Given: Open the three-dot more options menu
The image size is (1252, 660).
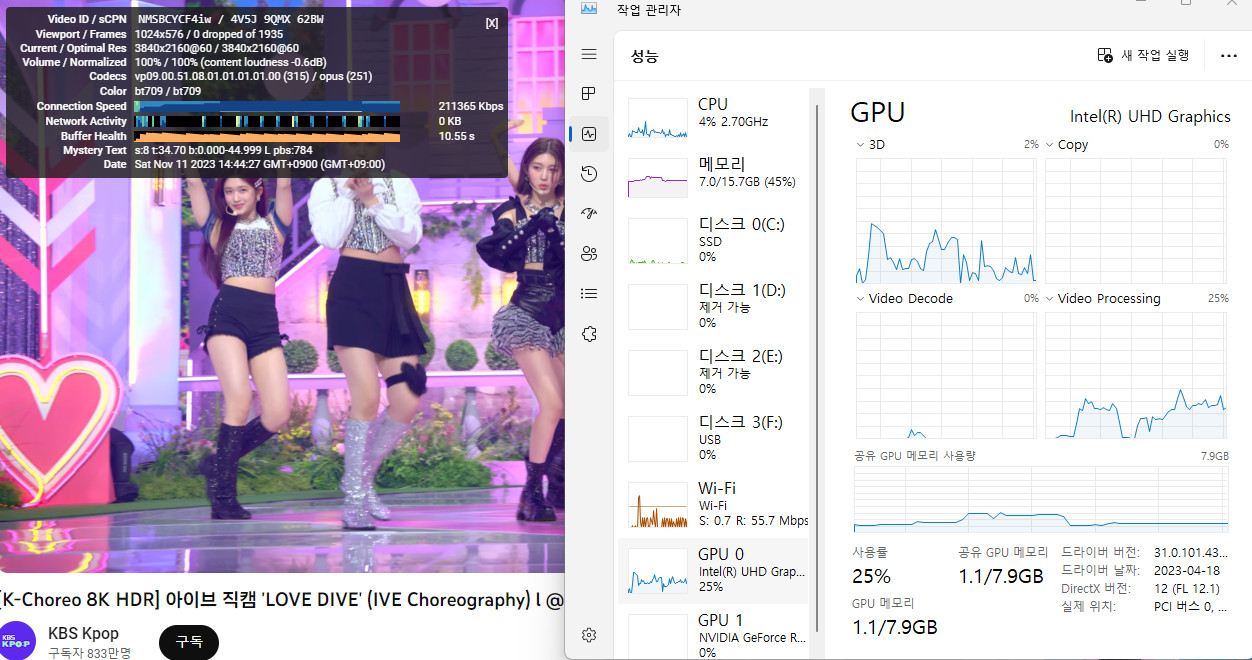Looking at the screenshot, I should point(1229,56).
